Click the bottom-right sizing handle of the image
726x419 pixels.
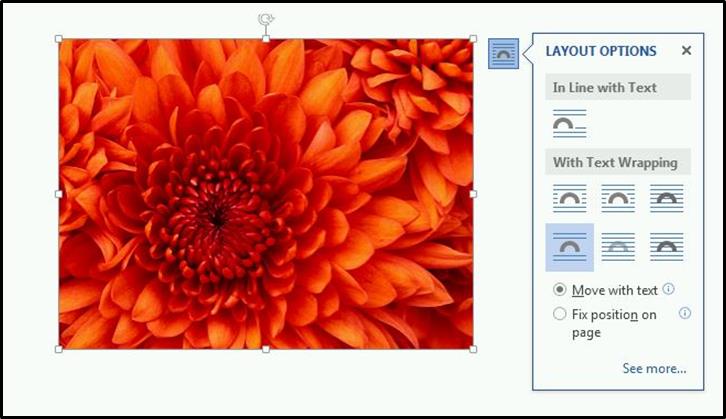click(473, 349)
